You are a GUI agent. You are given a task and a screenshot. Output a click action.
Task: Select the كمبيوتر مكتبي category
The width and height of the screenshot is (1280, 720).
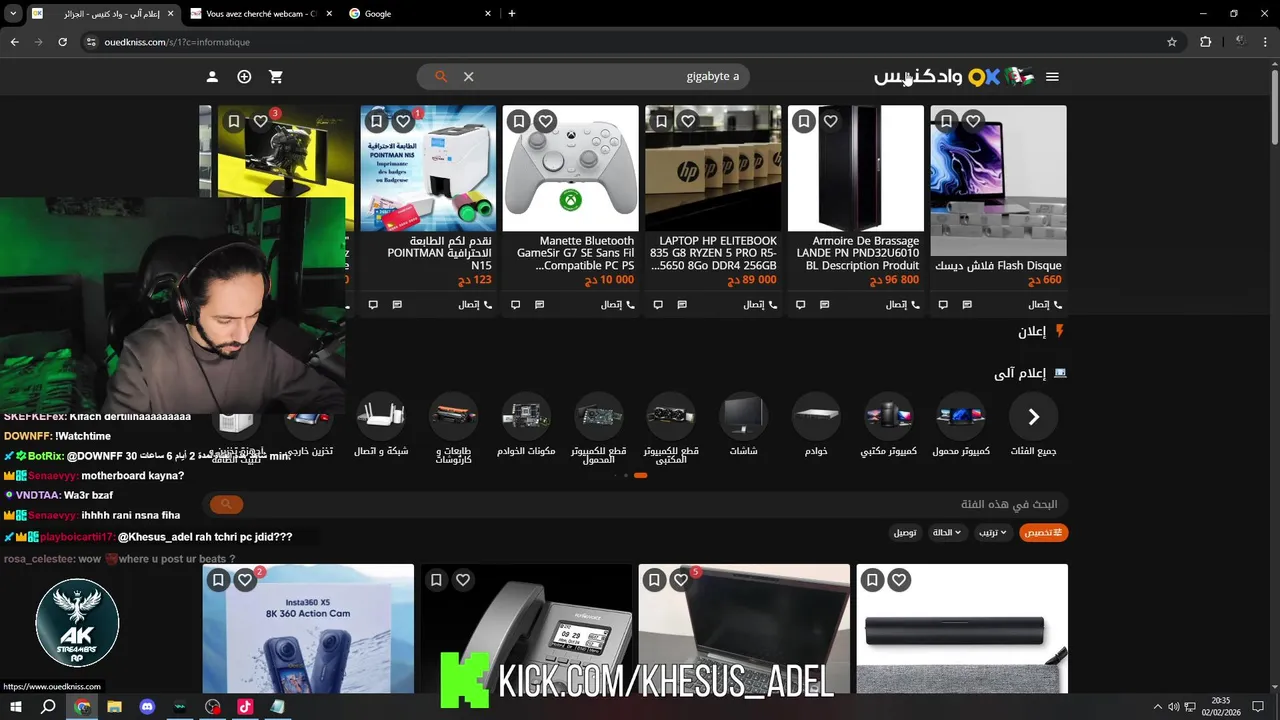click(888, 427)
